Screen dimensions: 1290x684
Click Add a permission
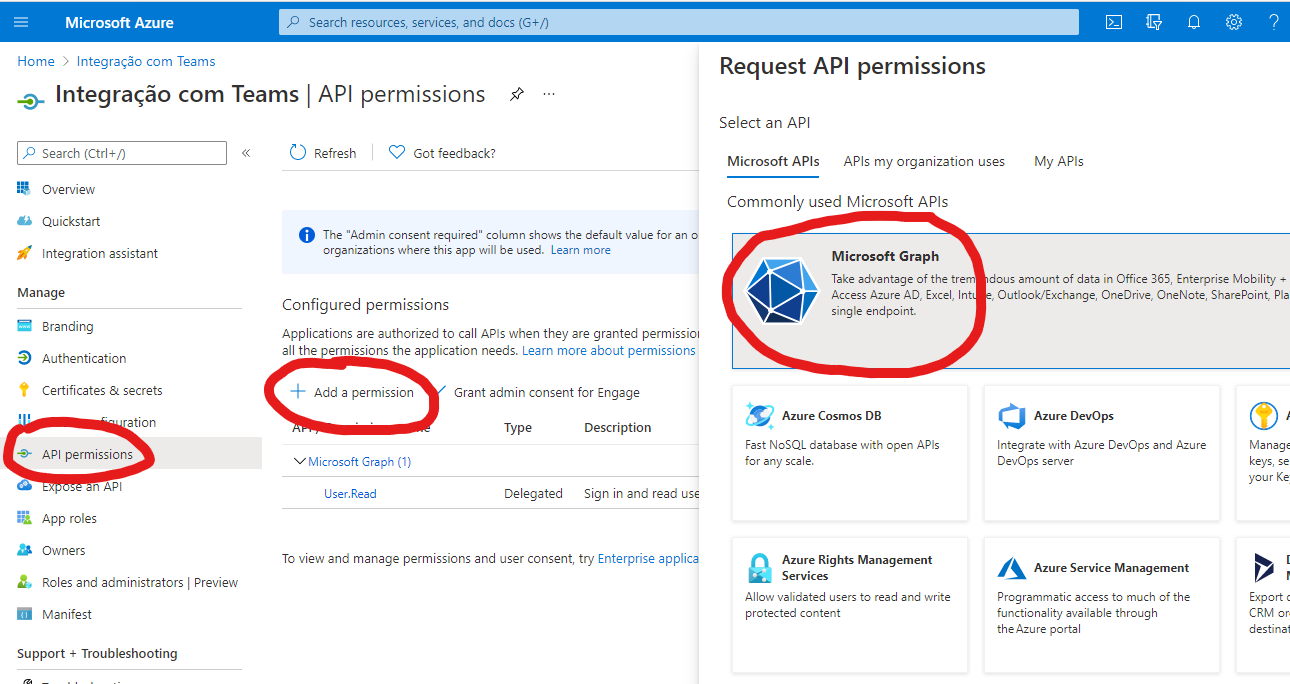[x=352, y=392]
